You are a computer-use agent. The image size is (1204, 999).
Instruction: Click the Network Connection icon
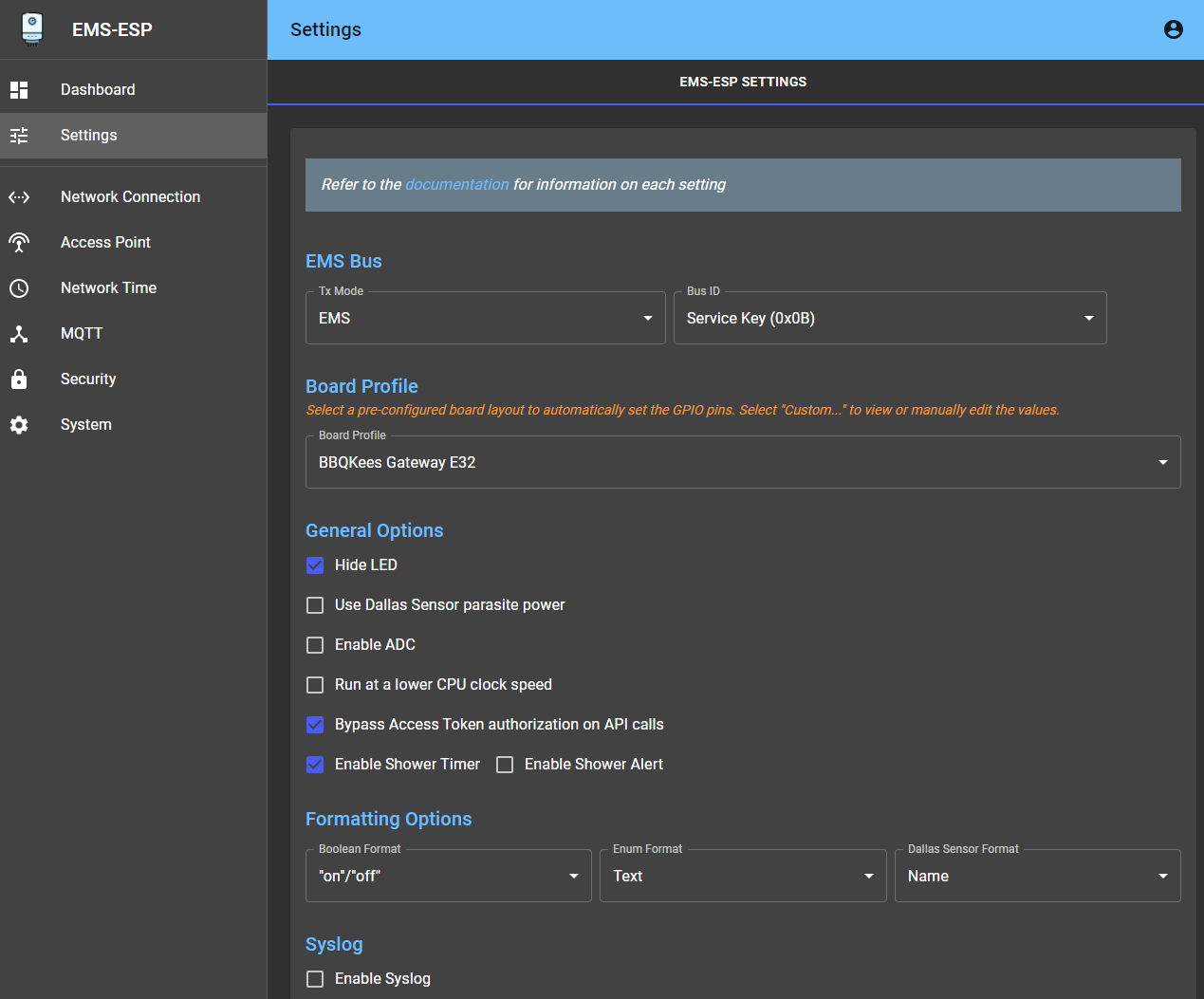click(x=19, y=197)
